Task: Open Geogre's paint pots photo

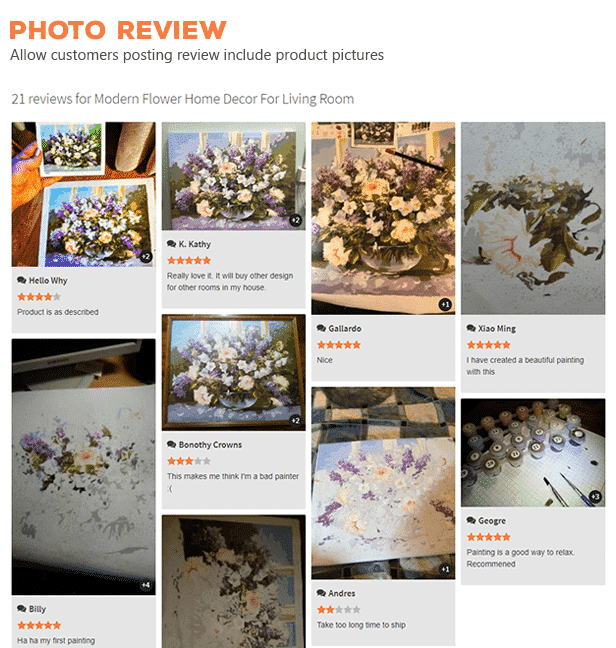Action: [533, 453]
